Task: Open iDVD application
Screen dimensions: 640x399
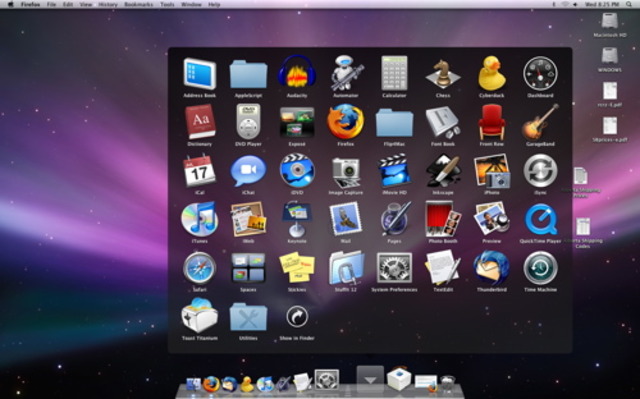Action: 297,170
